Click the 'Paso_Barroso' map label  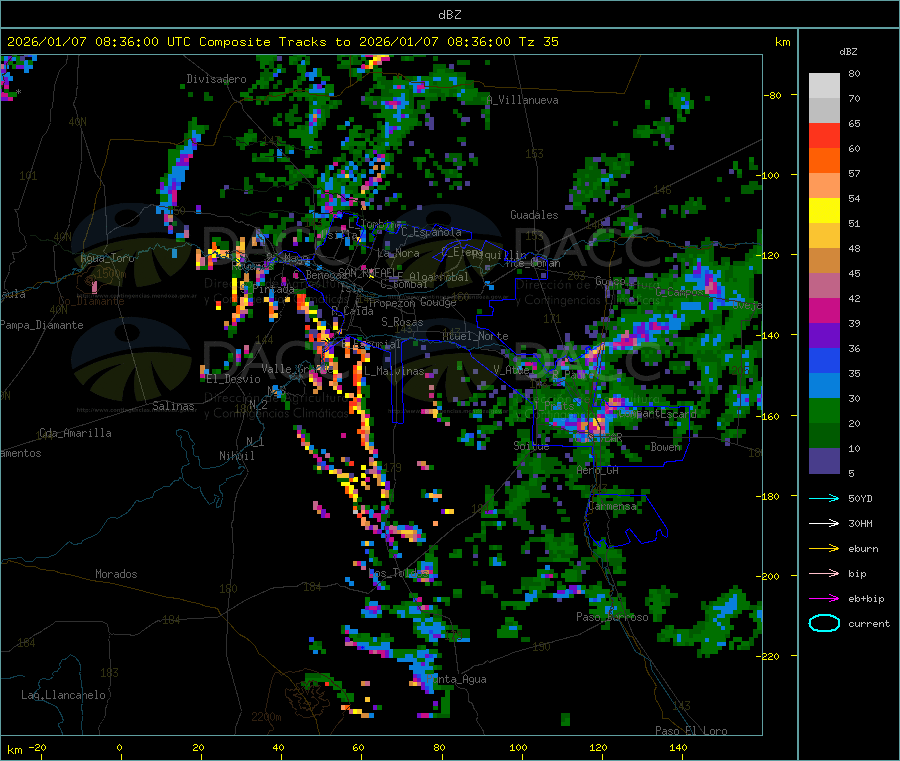(x=612, y=617)
